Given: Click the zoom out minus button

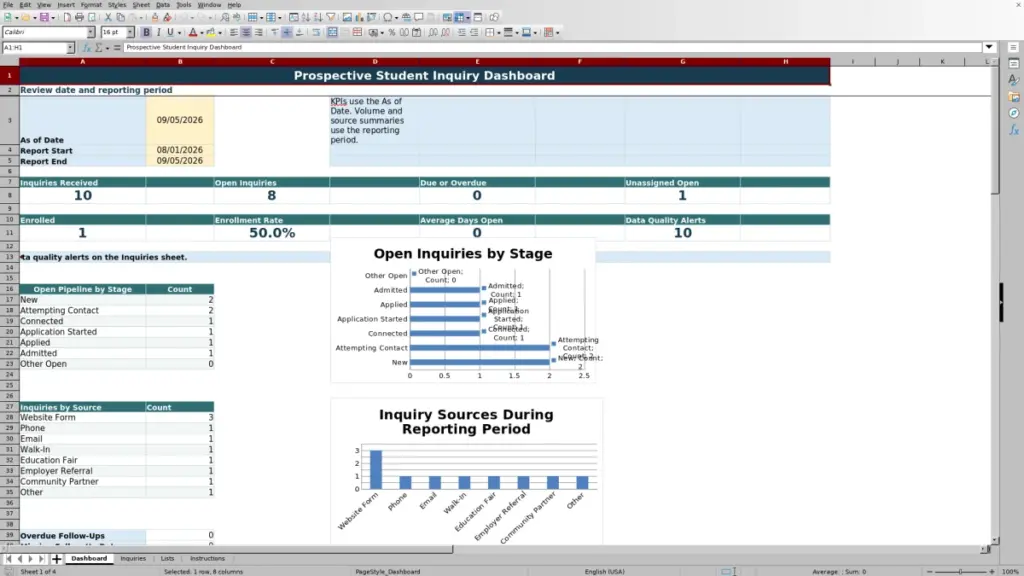Looking at the screenshot, I should 929,571.
